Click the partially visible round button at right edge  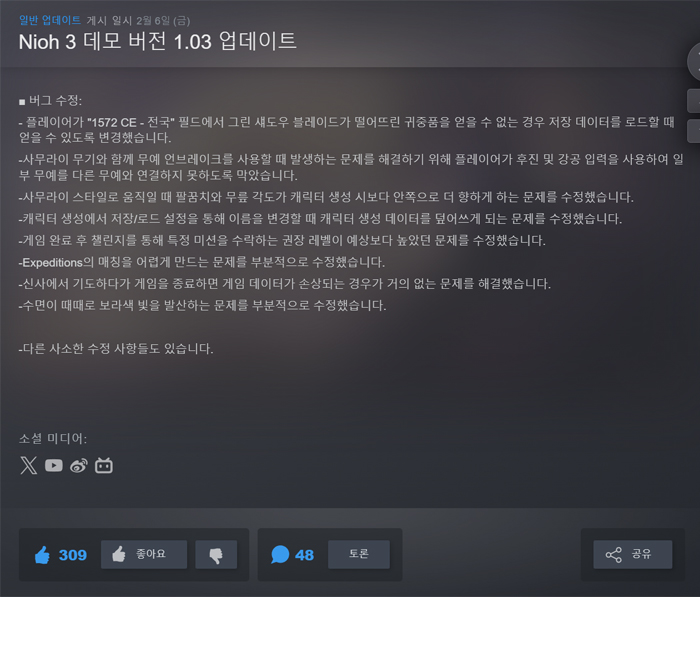pyautogui.click(x=694, y=62)
